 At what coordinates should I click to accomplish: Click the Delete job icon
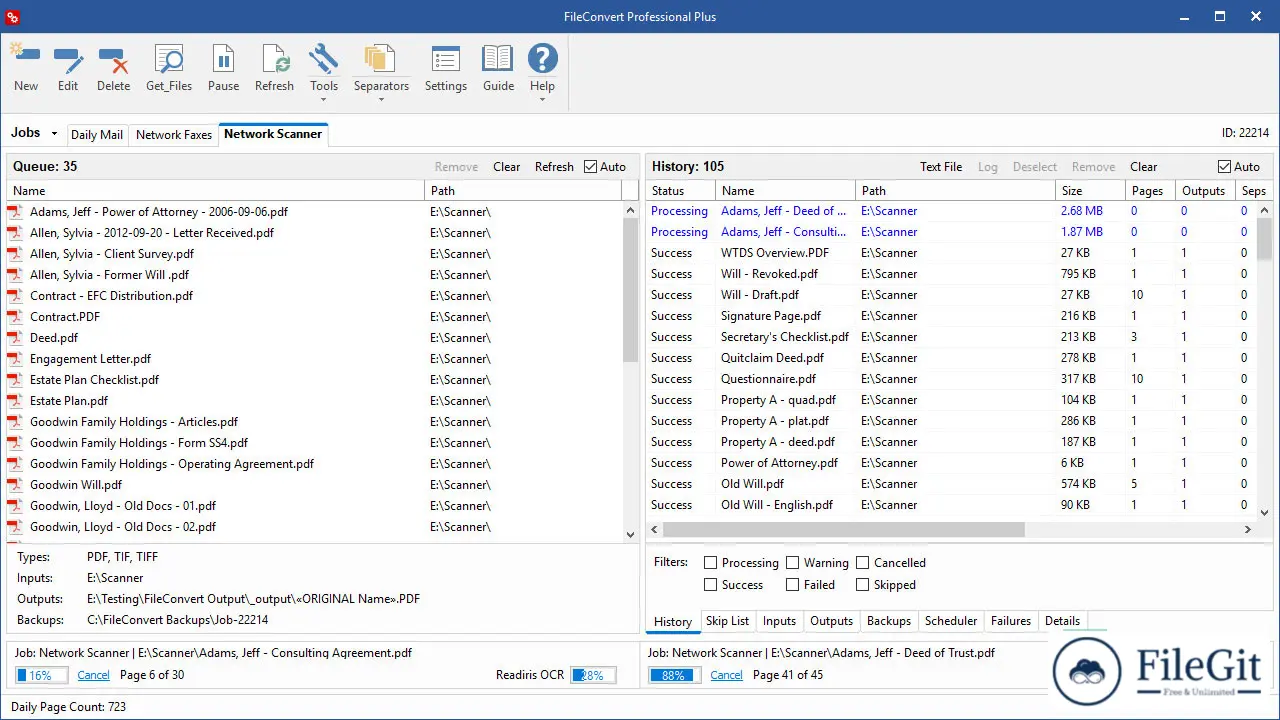pos(113,58)
